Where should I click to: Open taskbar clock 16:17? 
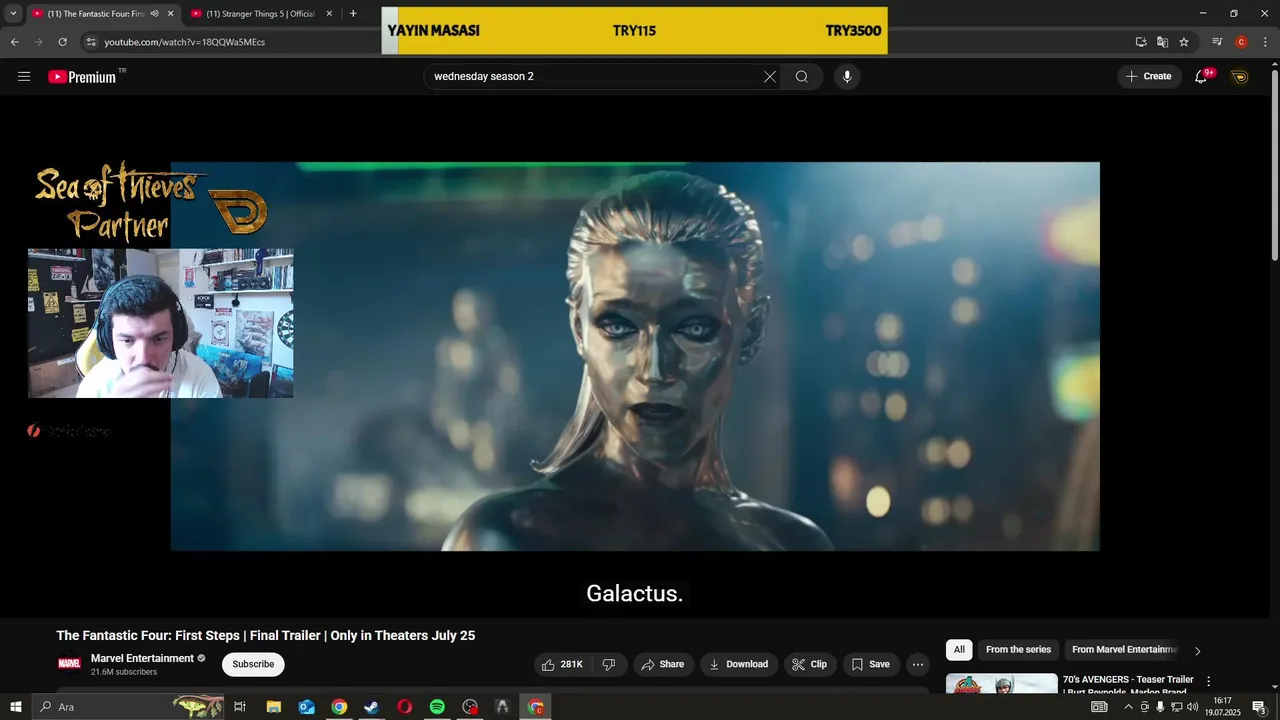[1222, 707]
